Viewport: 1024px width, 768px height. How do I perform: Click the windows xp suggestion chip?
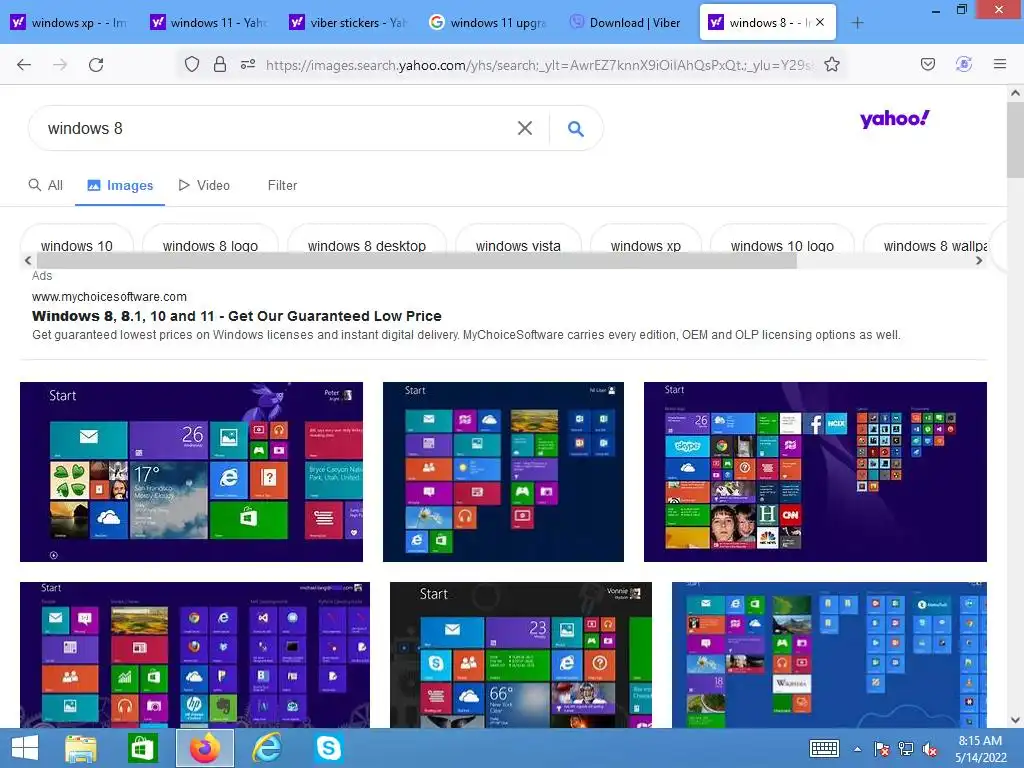point(645,246)
